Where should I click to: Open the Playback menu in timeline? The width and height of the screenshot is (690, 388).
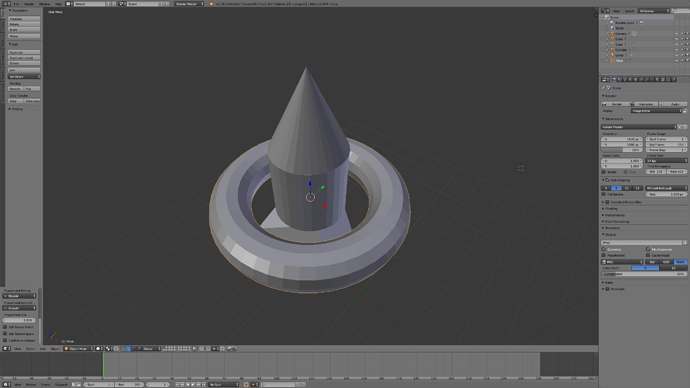click(61, 384)
